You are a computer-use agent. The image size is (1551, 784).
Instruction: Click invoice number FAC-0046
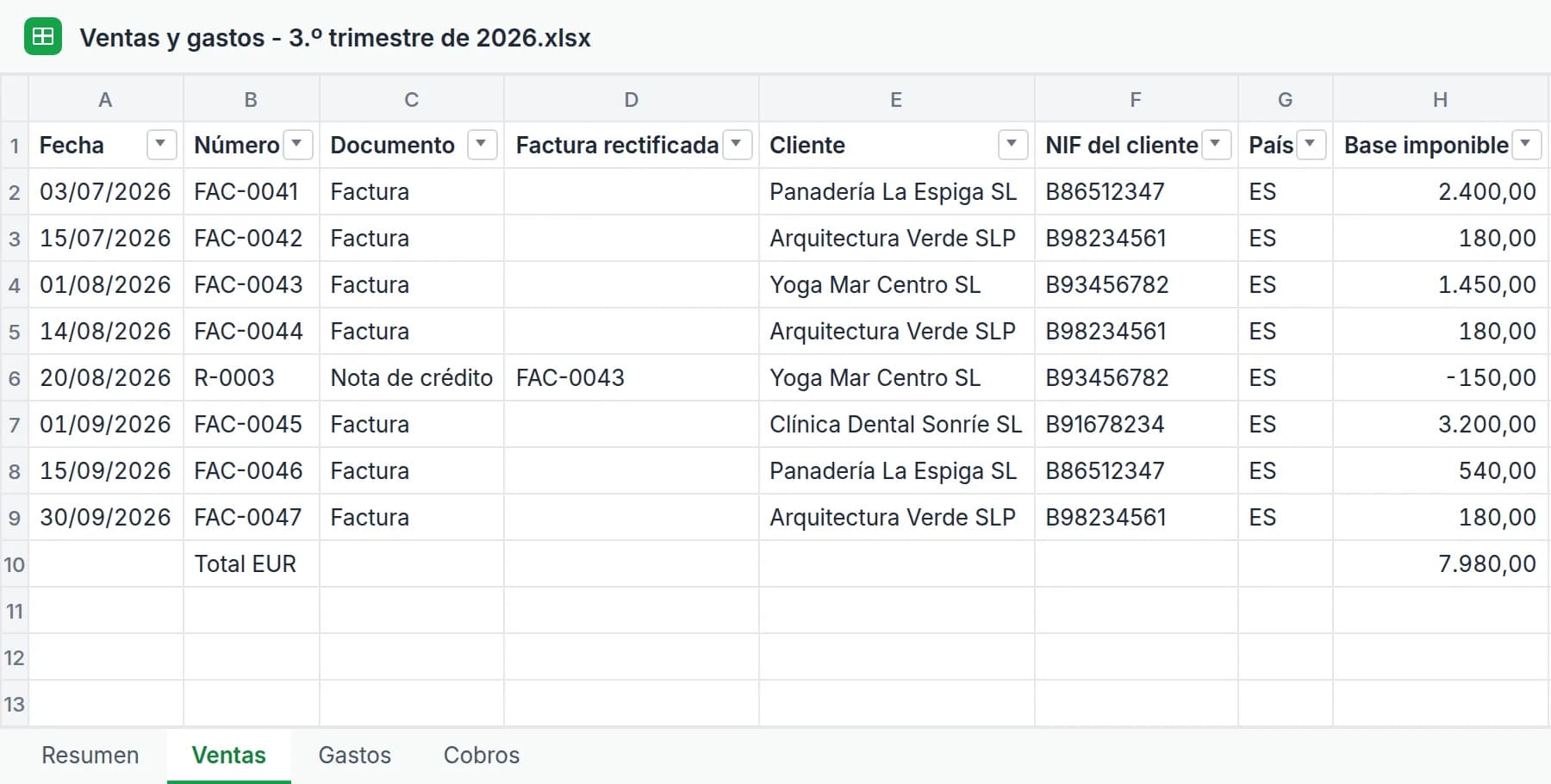pos(251,470)
